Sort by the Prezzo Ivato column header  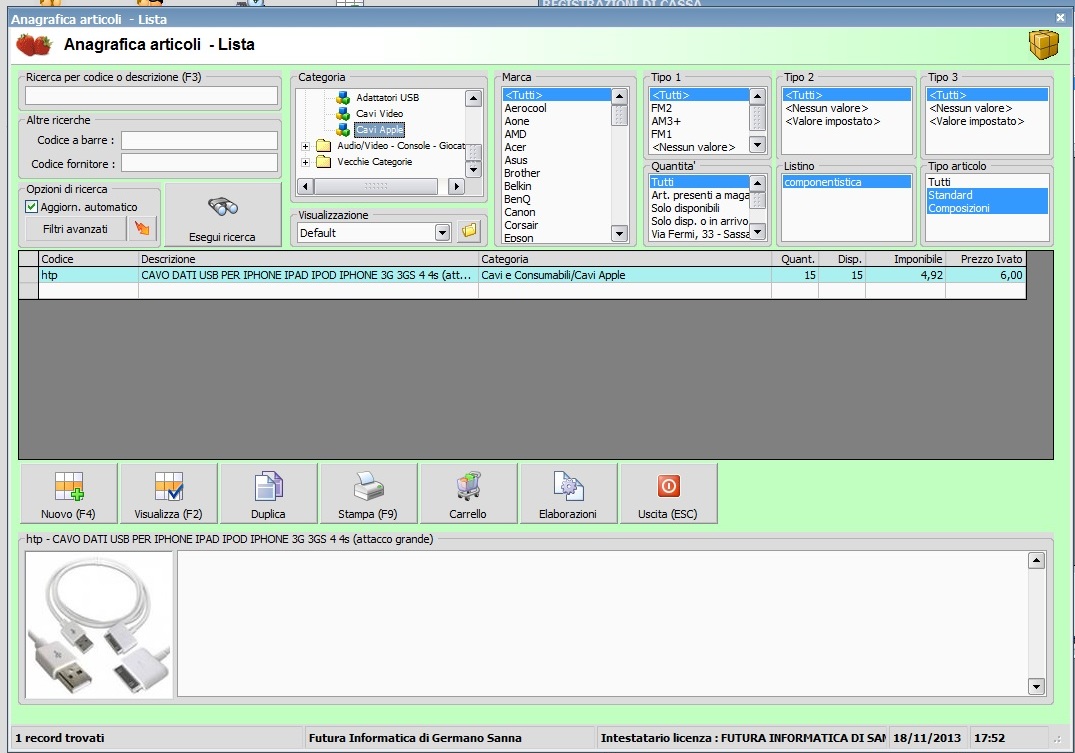[x=985, y=259]
